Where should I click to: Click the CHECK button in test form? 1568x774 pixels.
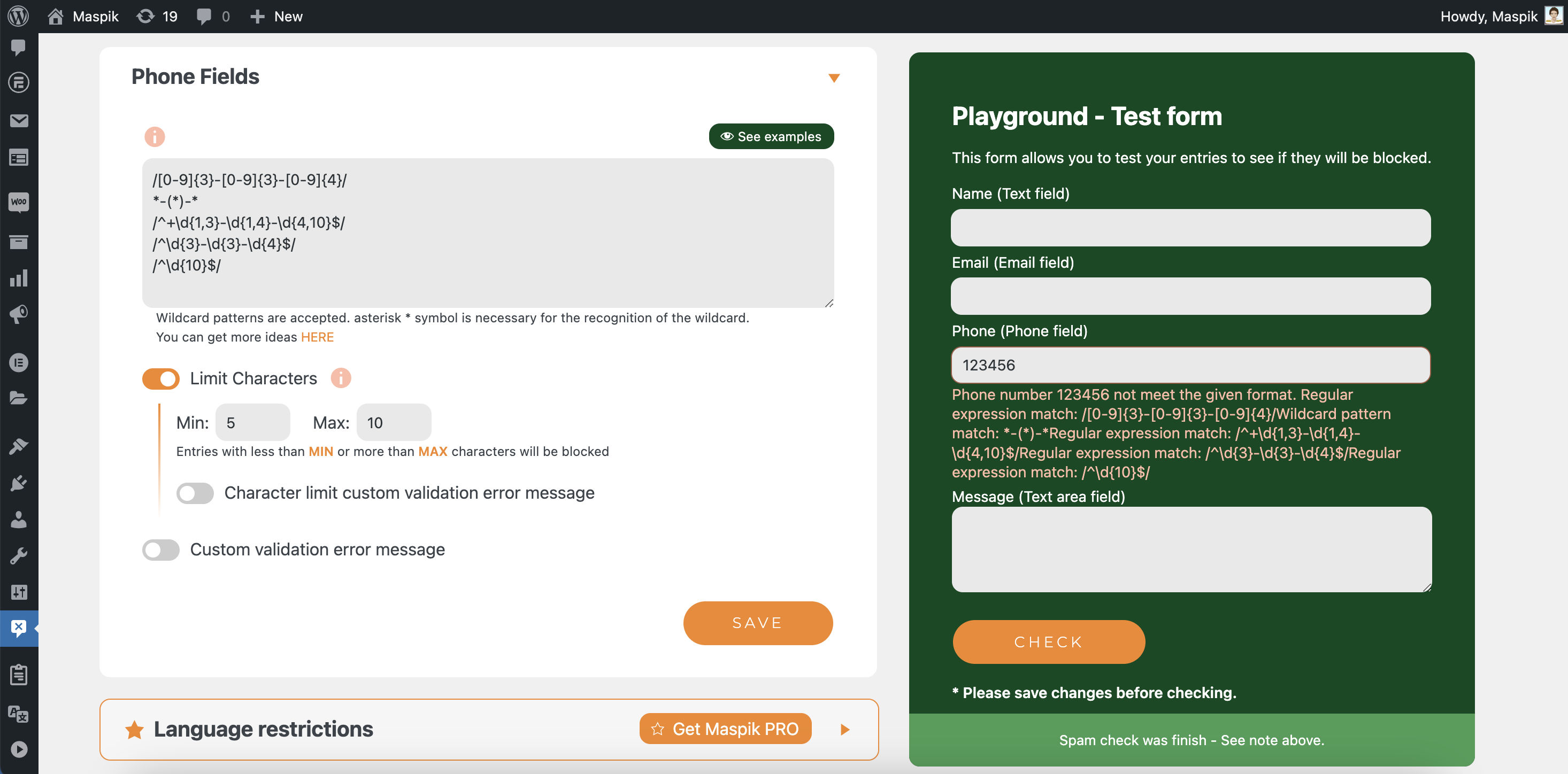1049,641
